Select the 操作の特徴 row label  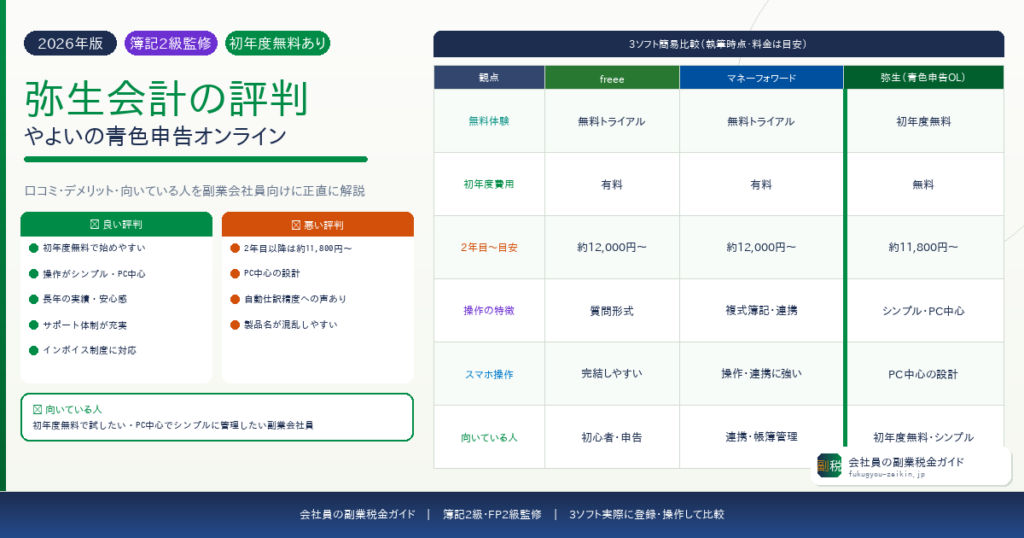(488, 310)
